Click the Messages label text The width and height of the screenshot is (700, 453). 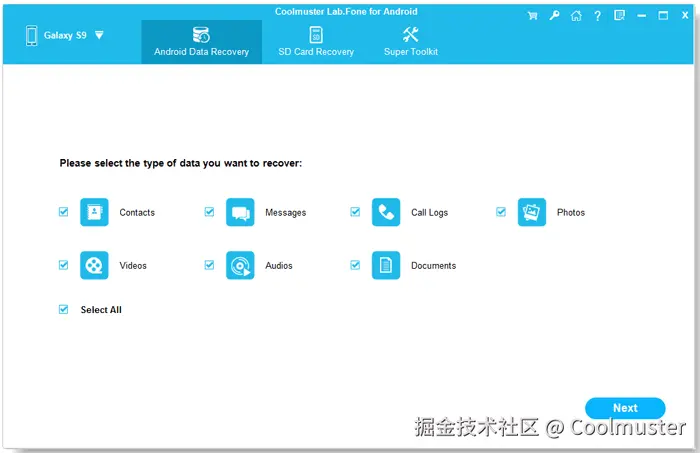(x=286, y=212)
